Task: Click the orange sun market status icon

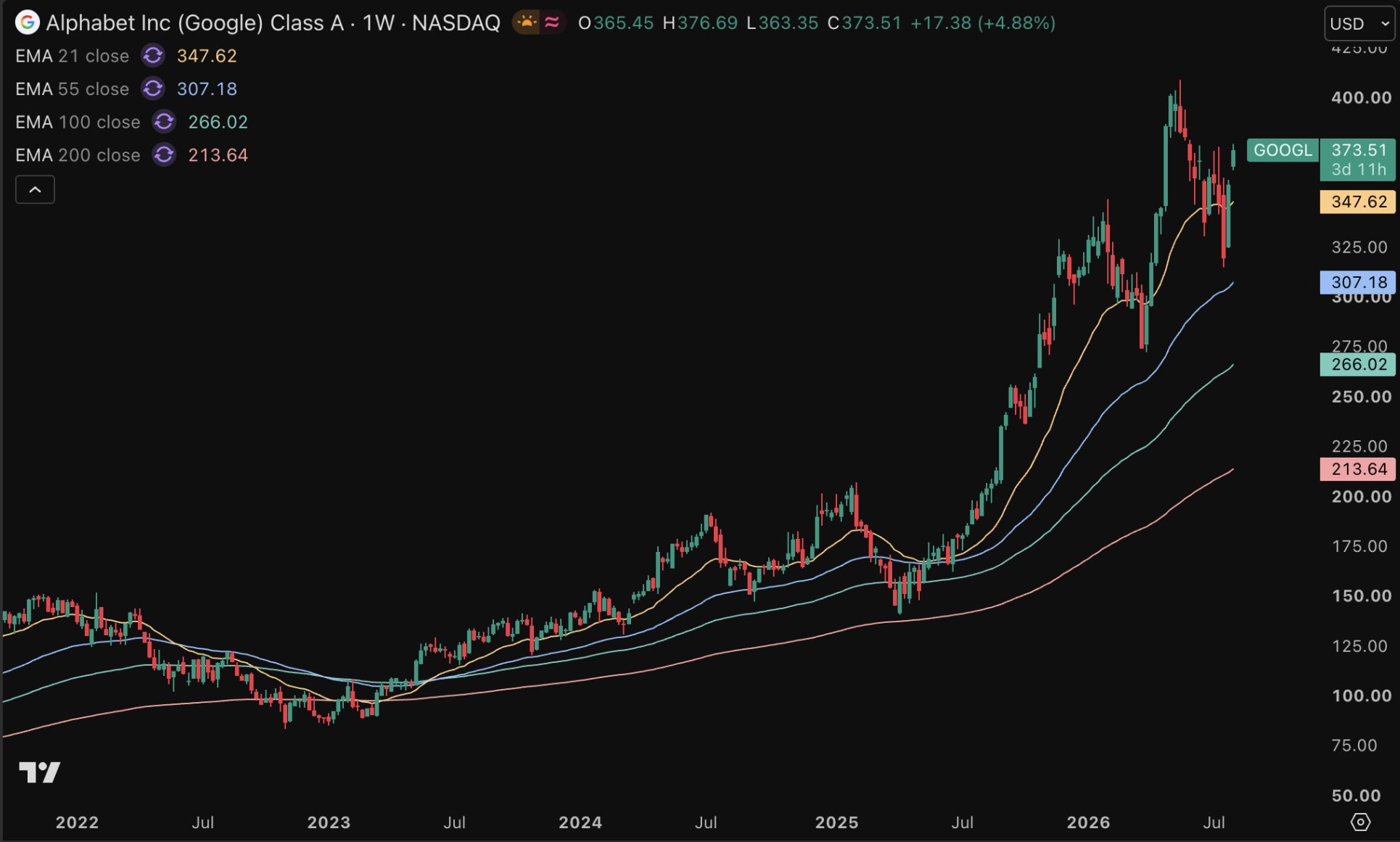Action: tap(526, 22)
